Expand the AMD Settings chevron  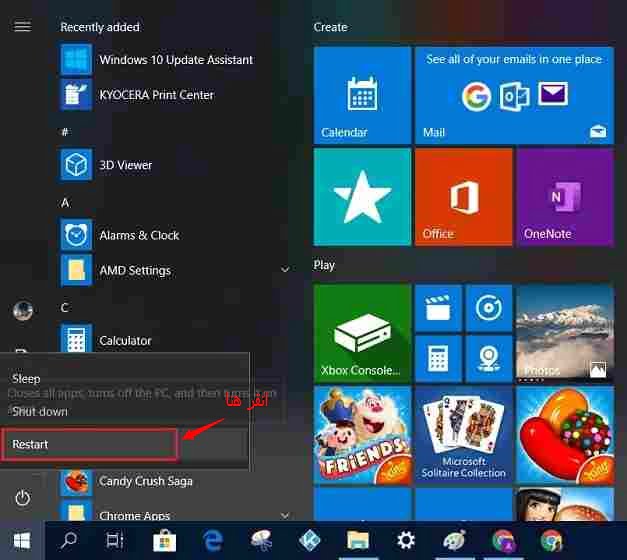point(285,270)
